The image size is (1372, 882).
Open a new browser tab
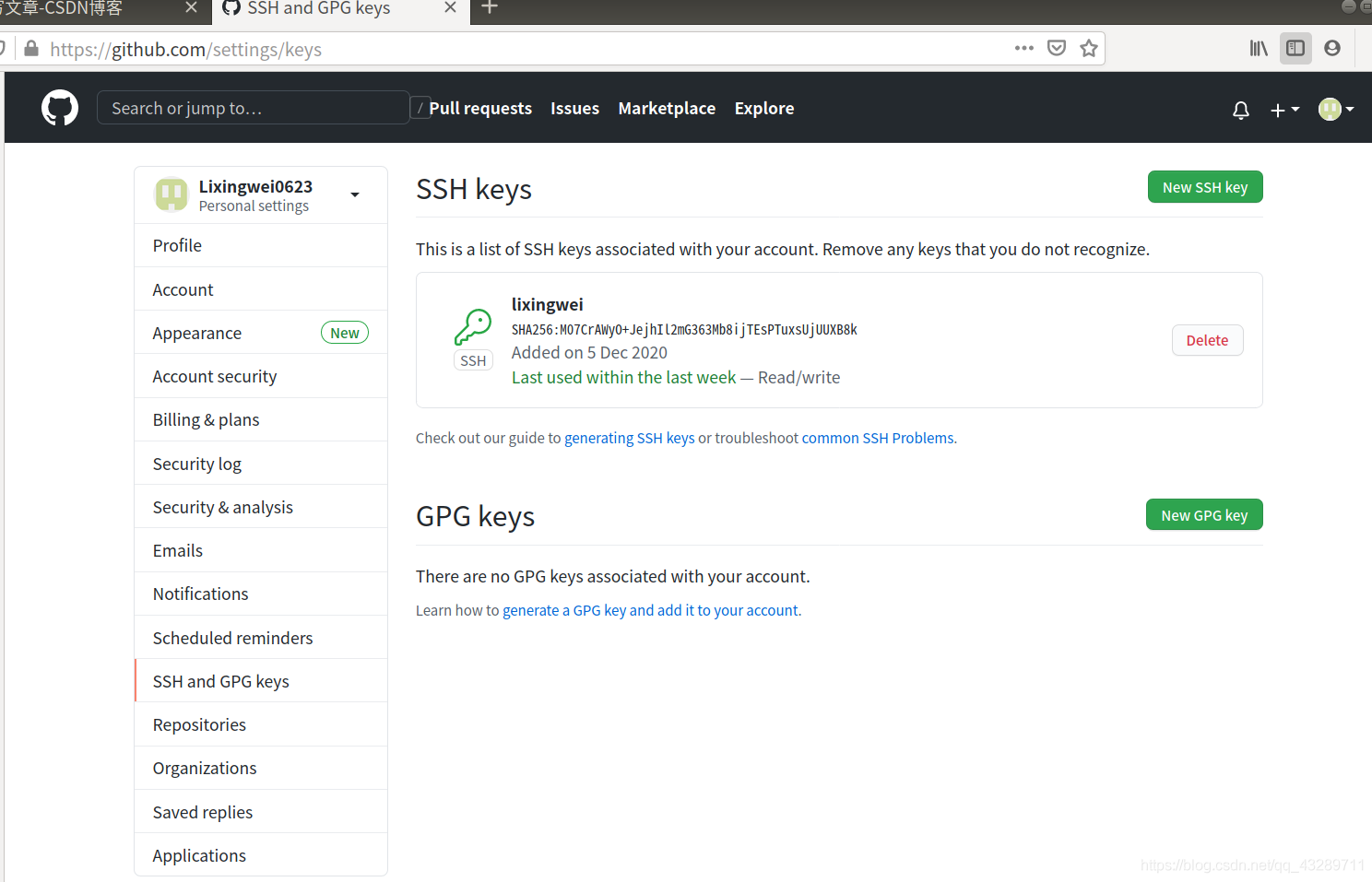coord(490,7)
